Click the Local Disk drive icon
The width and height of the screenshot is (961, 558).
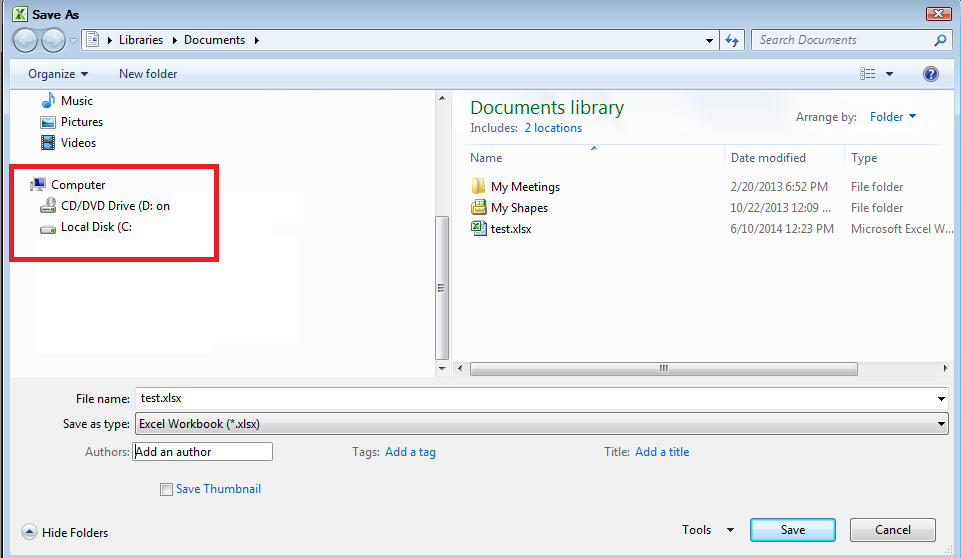48,229
